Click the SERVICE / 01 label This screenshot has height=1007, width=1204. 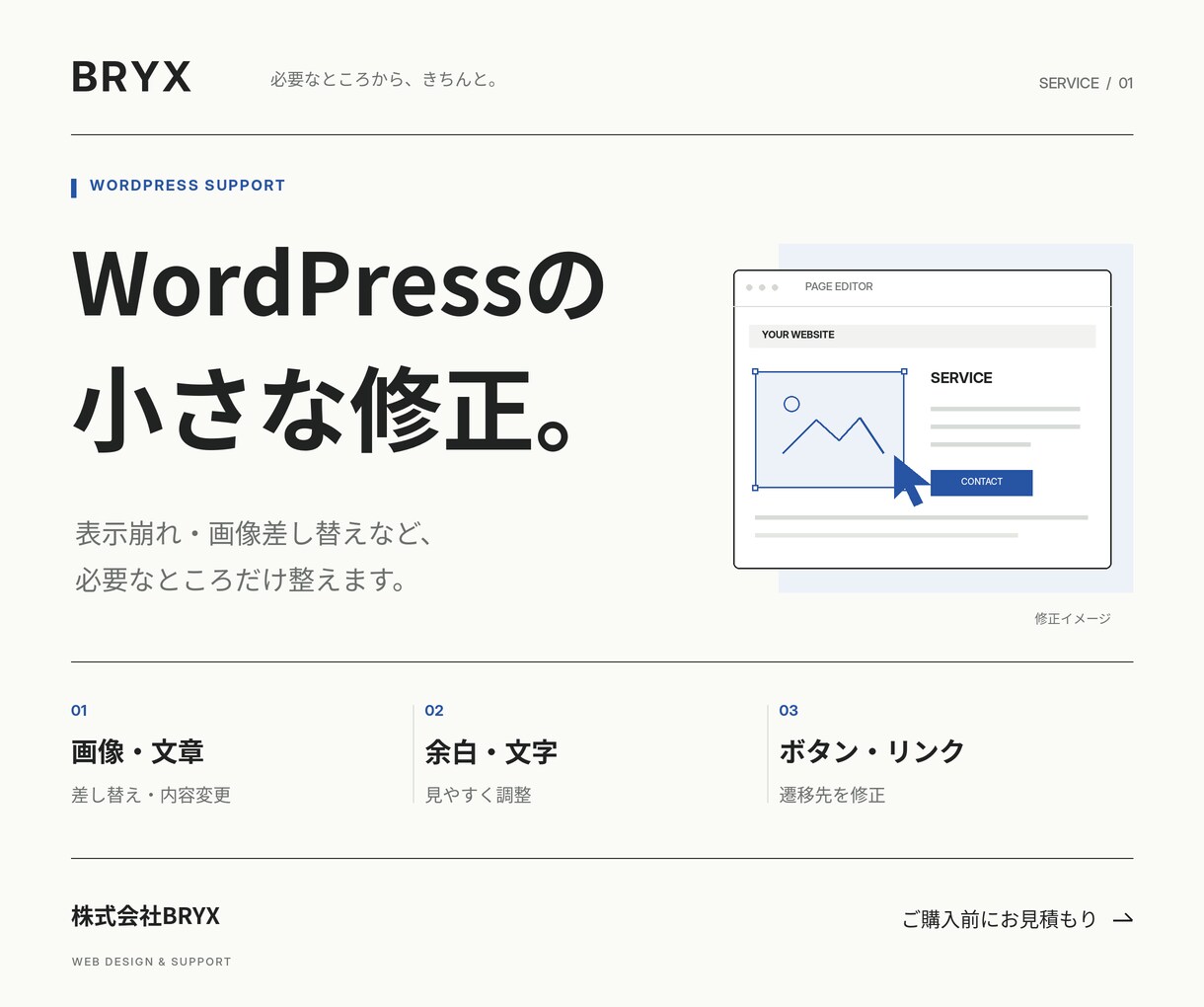point(1086,83)
